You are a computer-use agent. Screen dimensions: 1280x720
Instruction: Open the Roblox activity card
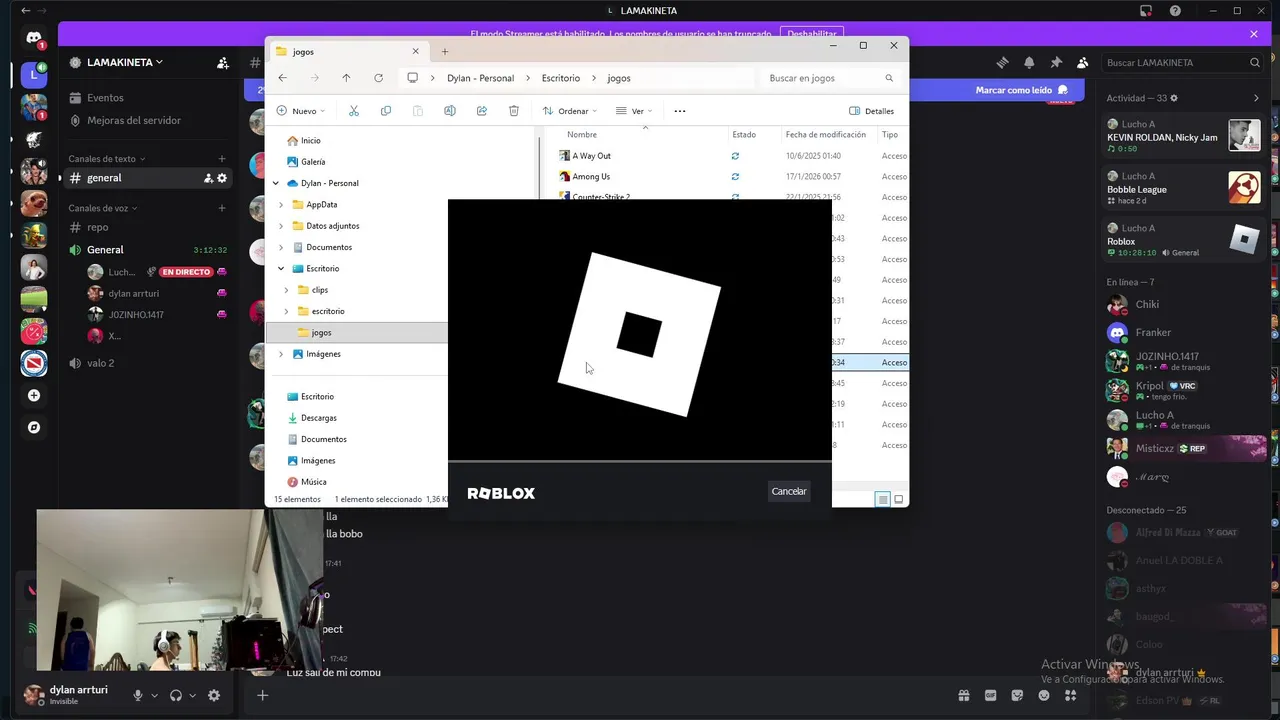(1184, 240)
